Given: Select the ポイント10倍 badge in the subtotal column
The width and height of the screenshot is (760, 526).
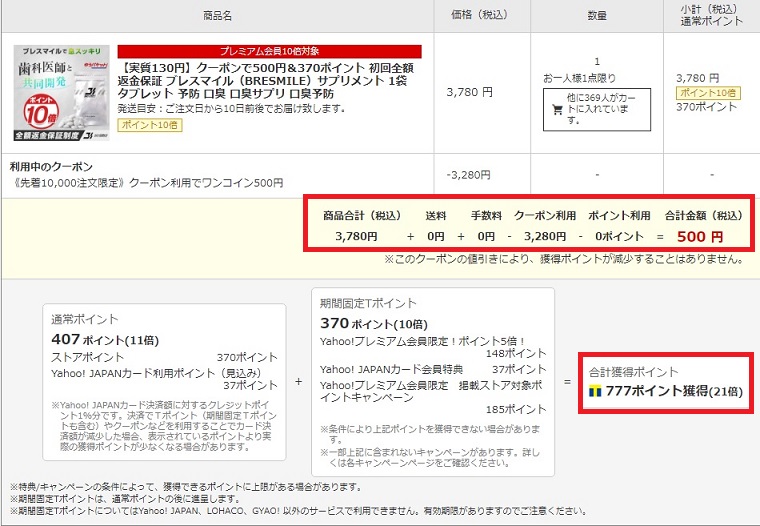Looking at the screenshot, I should point(708,93).
